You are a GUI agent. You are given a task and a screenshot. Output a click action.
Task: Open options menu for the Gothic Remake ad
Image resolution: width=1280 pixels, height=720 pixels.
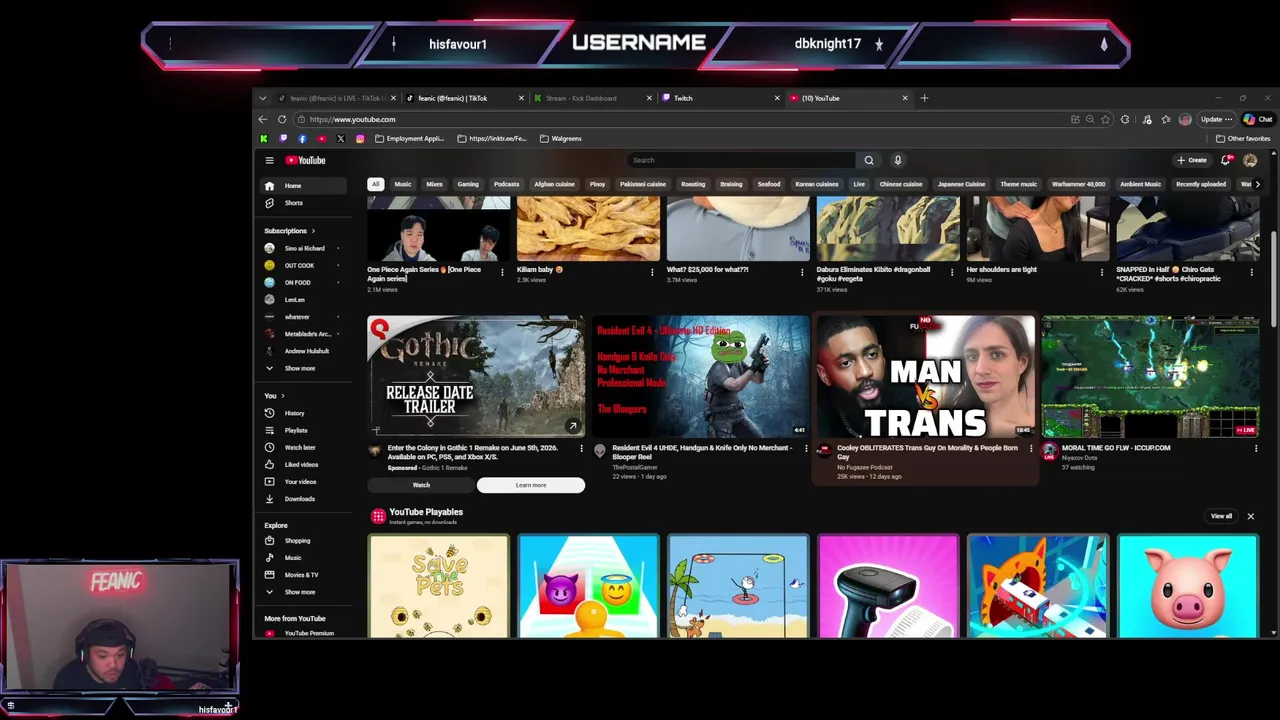[581, 448]
